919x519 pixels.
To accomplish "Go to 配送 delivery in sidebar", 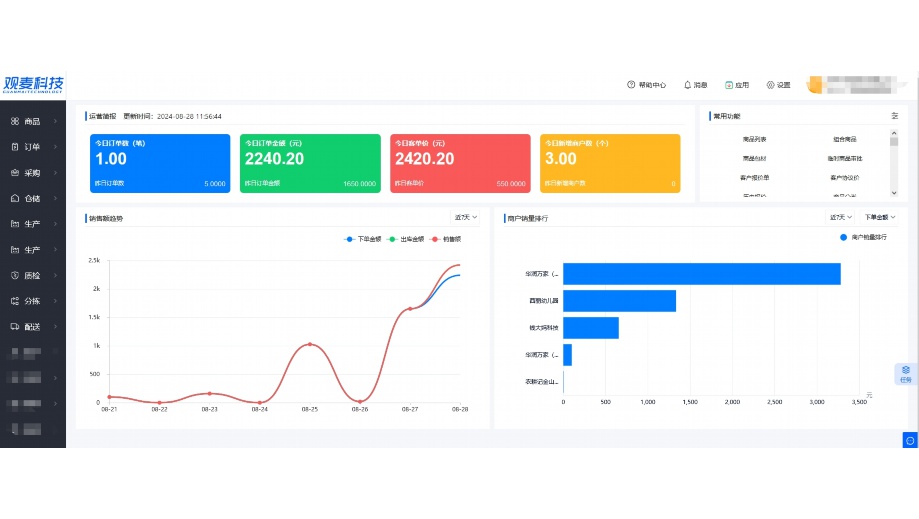I will coord(32,326).
